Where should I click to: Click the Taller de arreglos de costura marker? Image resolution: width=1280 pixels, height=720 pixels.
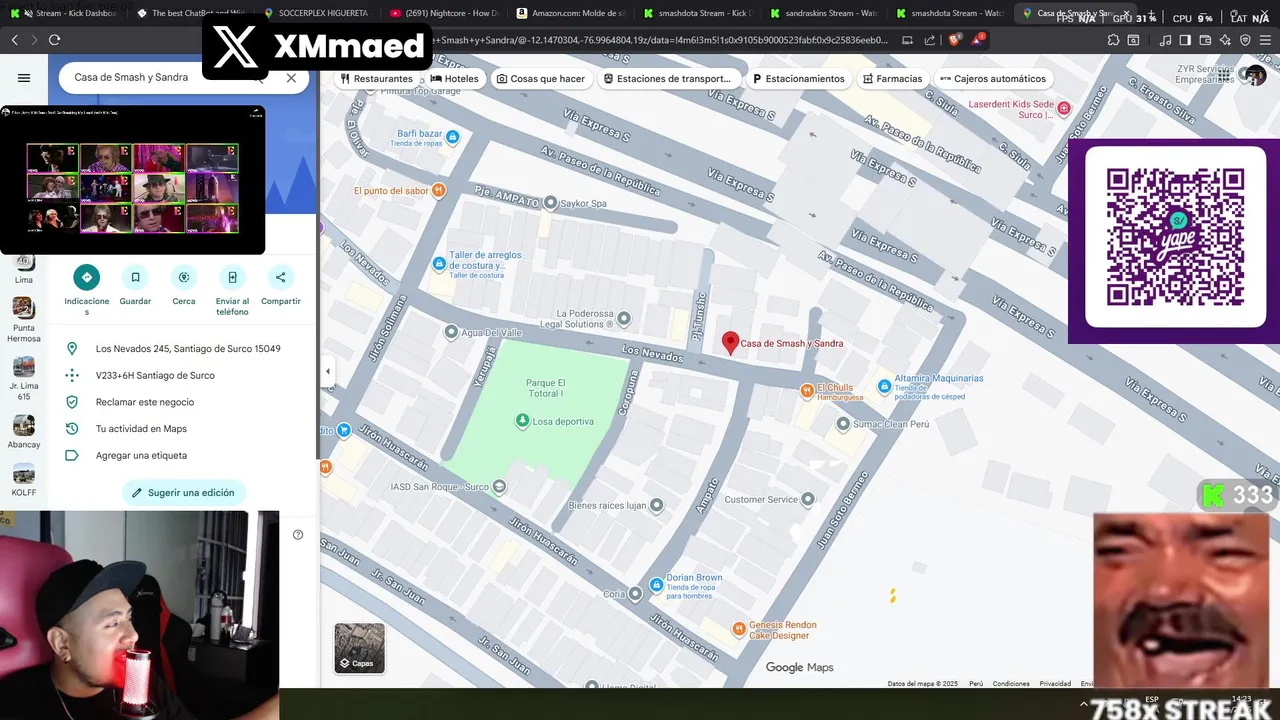click(439, 263)
